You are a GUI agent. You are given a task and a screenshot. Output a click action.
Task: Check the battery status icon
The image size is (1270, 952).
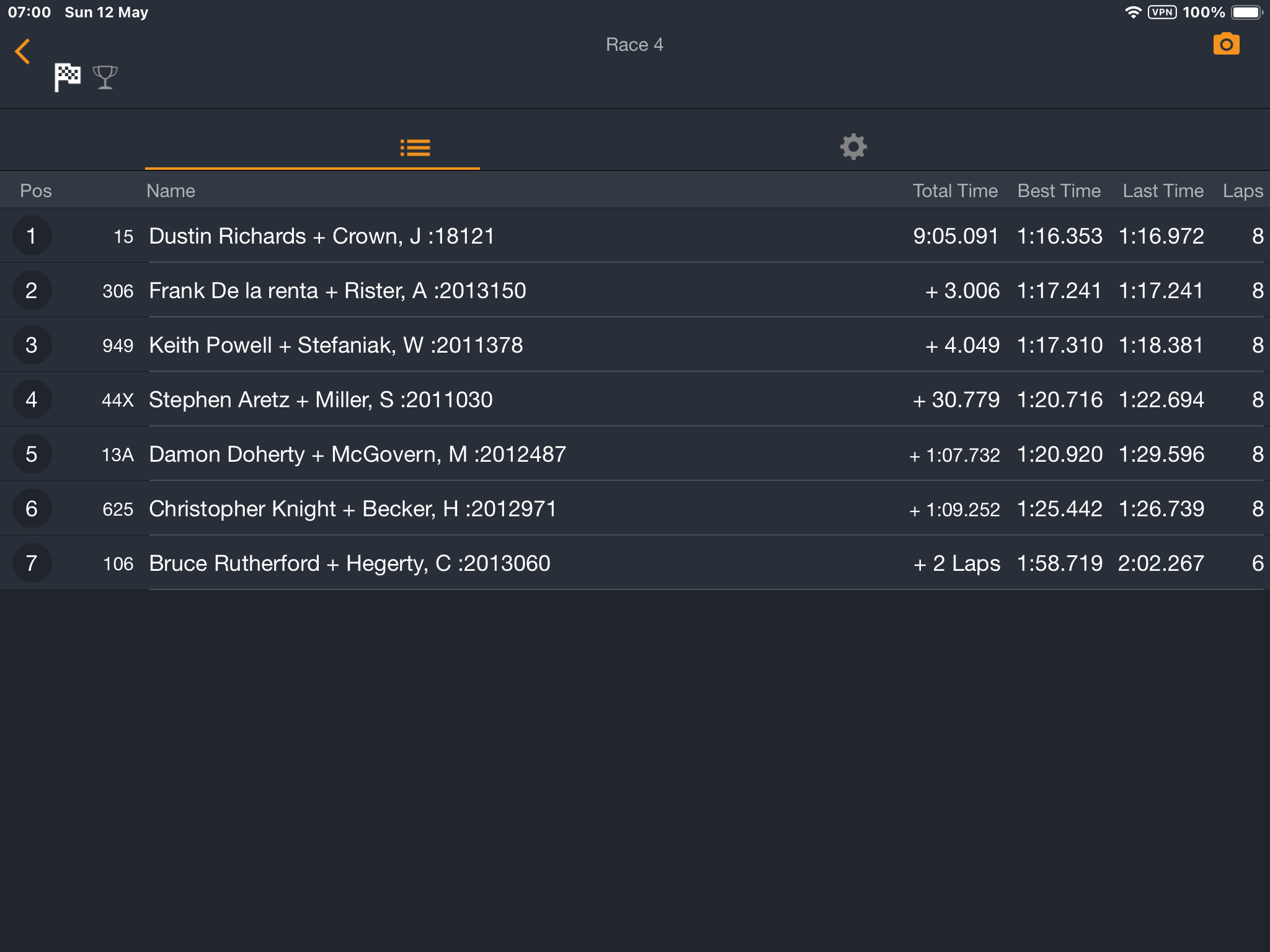1247,12
